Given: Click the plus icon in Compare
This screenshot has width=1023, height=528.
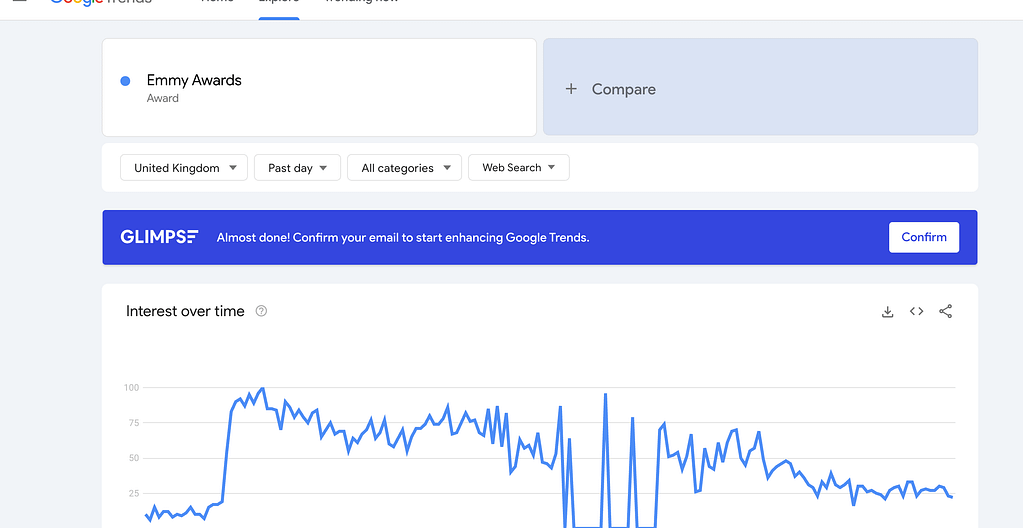Looking at the screenshot, I should point(572,89).
